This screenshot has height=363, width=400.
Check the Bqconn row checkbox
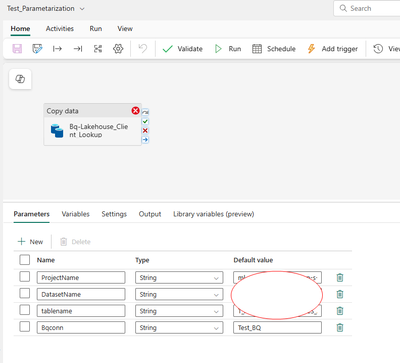25,327
